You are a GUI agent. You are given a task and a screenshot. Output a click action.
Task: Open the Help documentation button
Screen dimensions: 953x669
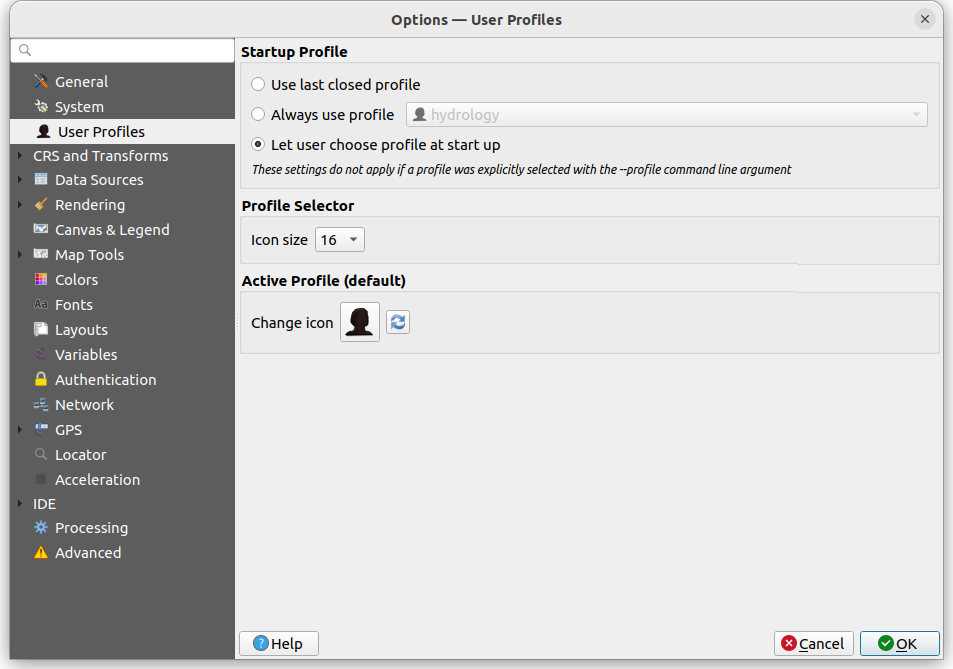pyautogui.click(x=278, y=644)
